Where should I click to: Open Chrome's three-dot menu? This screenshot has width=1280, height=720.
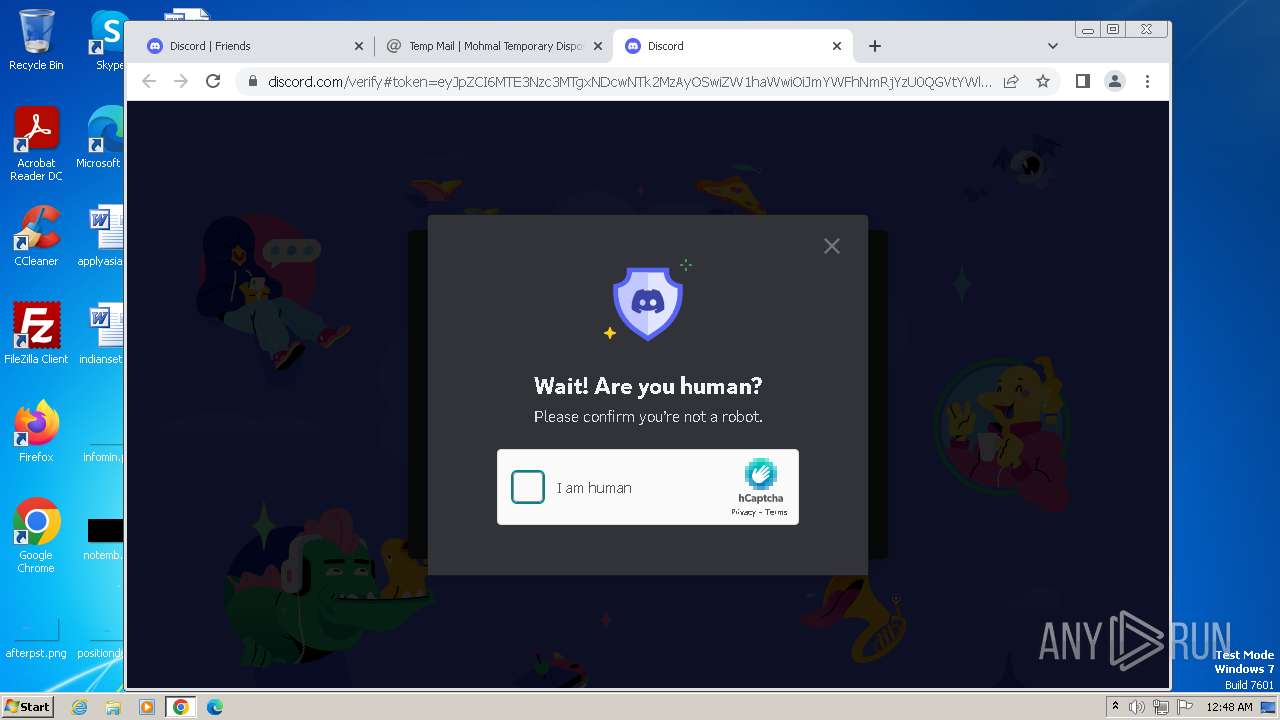coord(1147,81)
